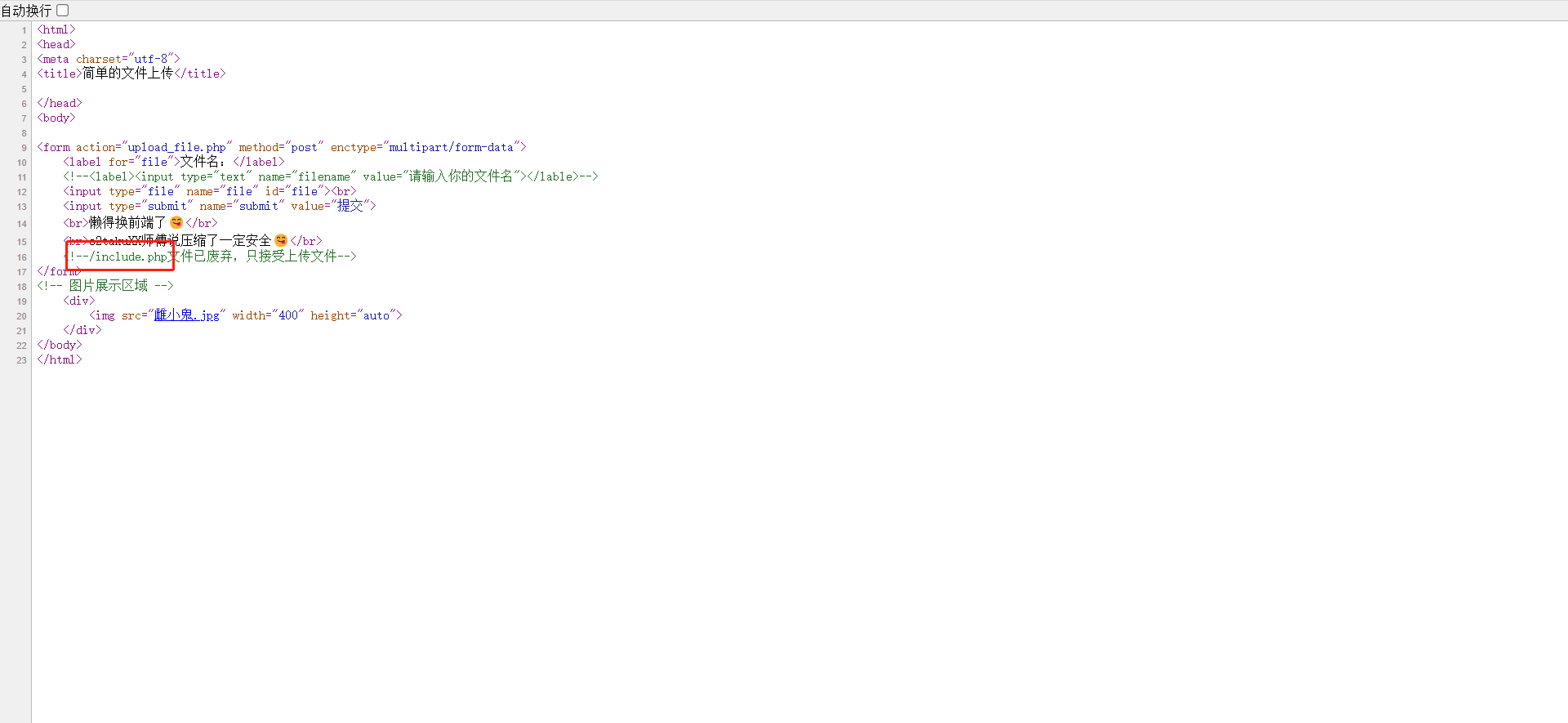The width and height of the screenshot is (1568, 723).
Task: Click the emoji after 懒得换前端了
Action: [x=176, y=222]
